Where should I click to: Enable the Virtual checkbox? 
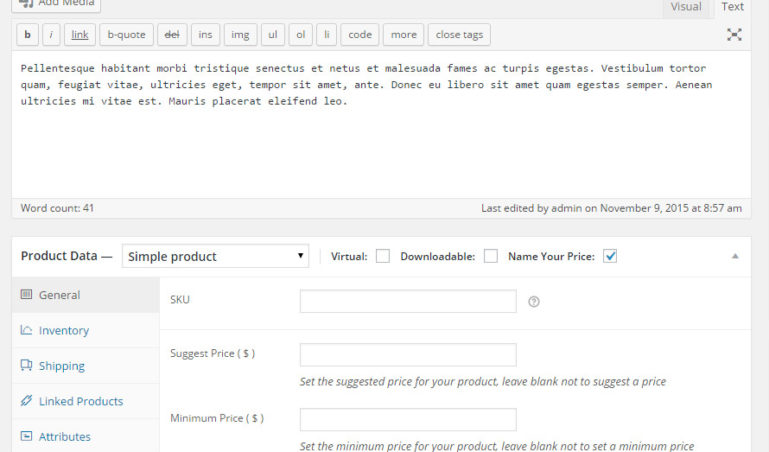click(383, 256)
